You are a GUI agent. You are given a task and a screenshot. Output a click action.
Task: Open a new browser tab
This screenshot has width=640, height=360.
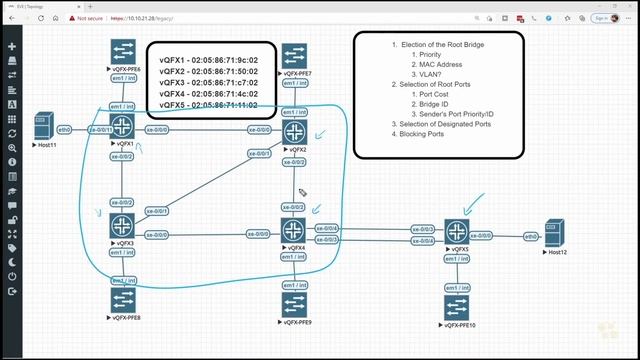[90, 7]
